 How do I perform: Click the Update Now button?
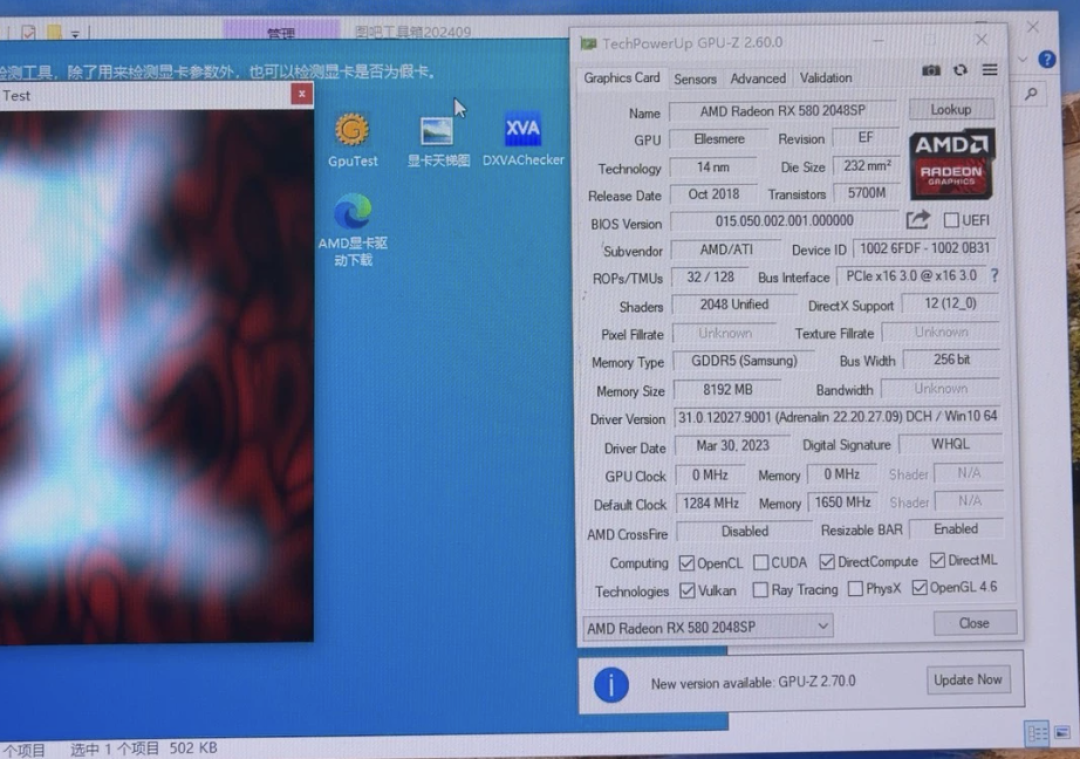click(968, 680)
